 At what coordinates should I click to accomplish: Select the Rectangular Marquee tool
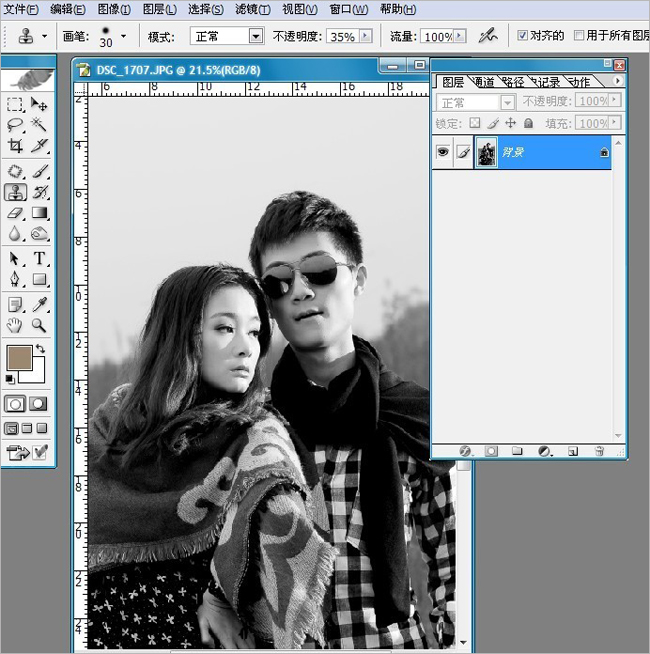coord(15,104)
